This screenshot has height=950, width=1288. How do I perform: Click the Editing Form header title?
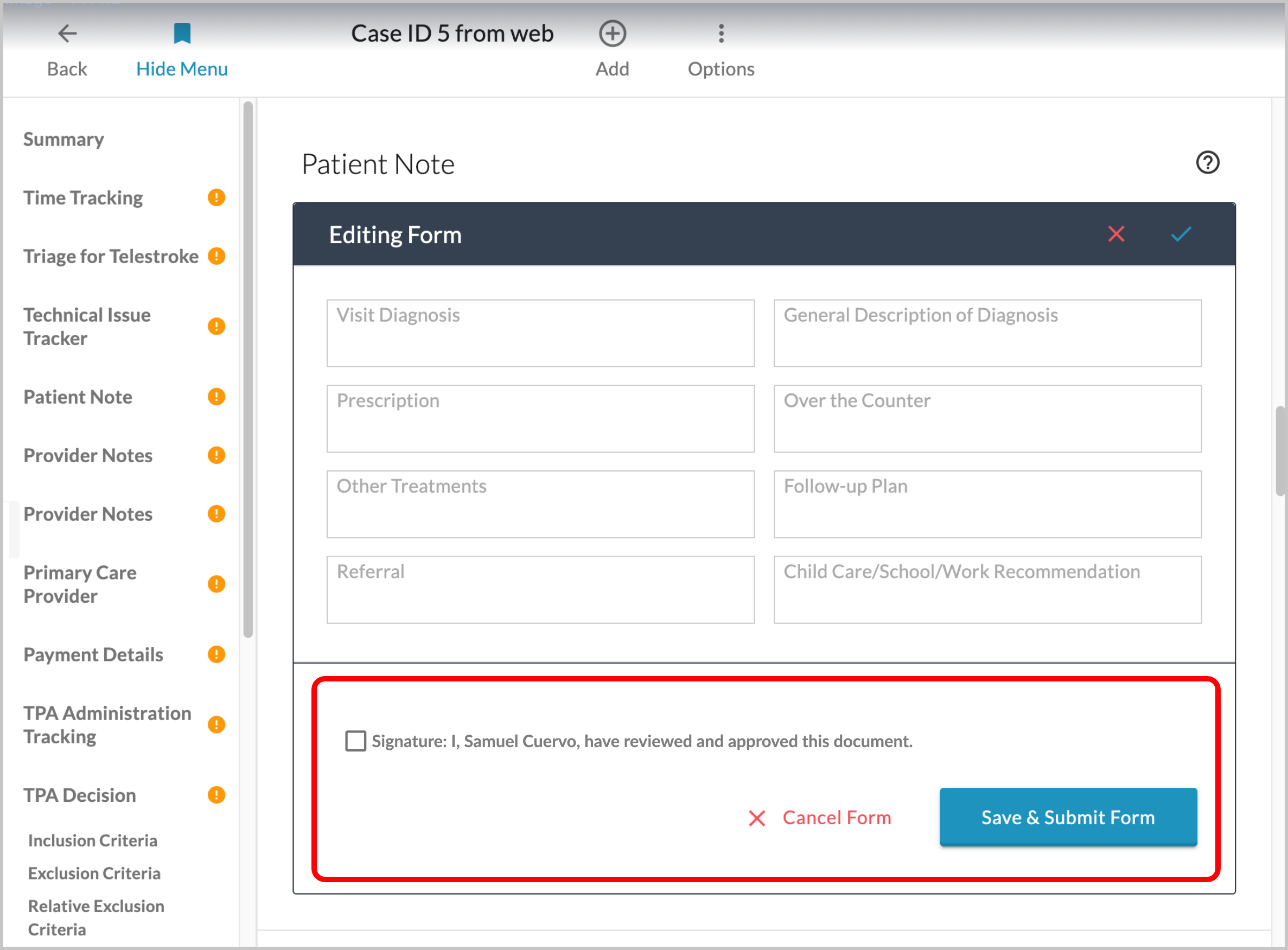[395, 234]
